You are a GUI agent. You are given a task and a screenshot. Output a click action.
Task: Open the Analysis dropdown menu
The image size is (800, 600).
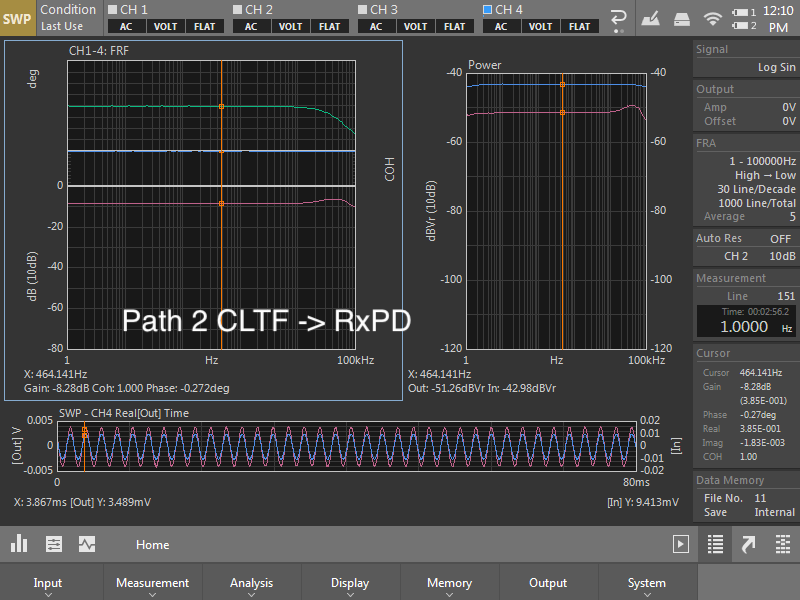[251, 584]
